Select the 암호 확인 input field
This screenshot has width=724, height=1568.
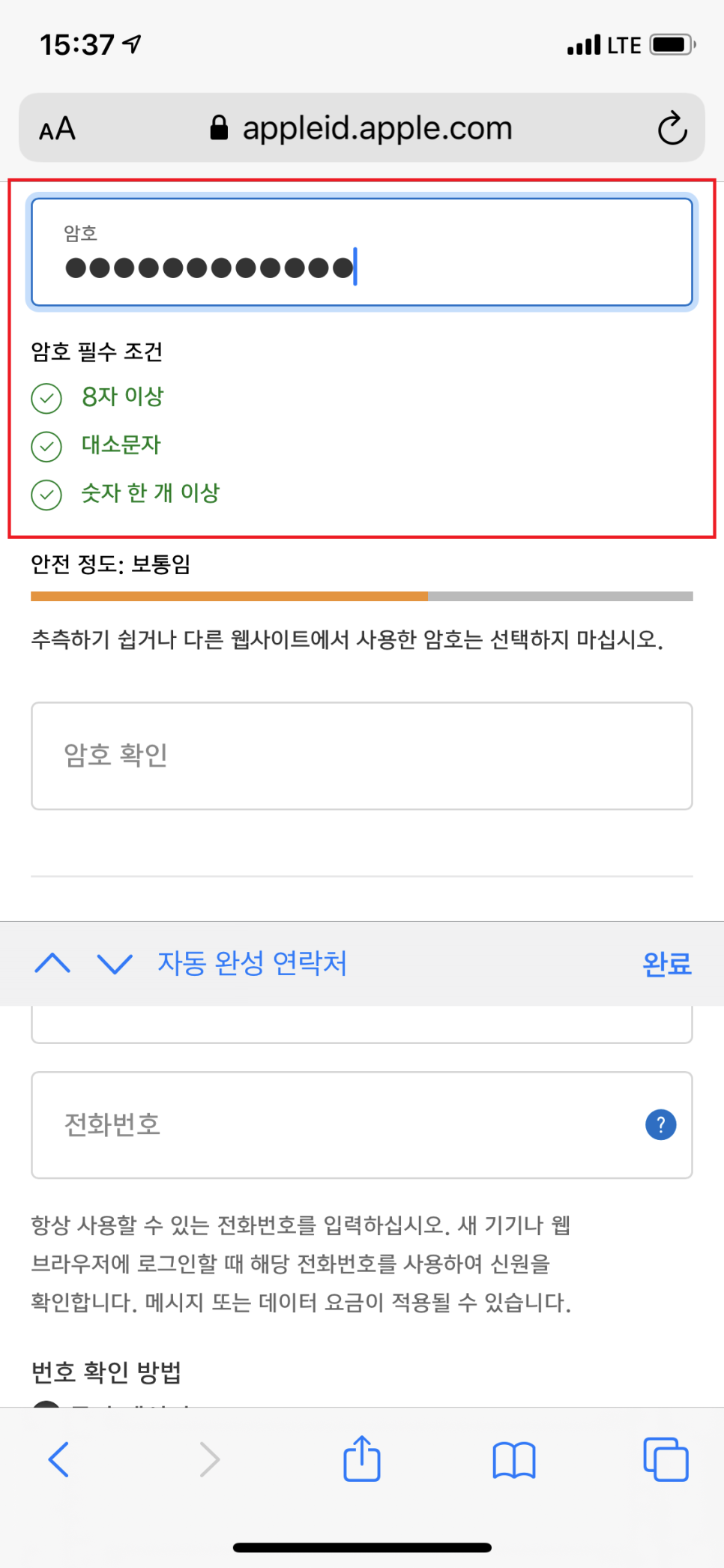(362, 755)
